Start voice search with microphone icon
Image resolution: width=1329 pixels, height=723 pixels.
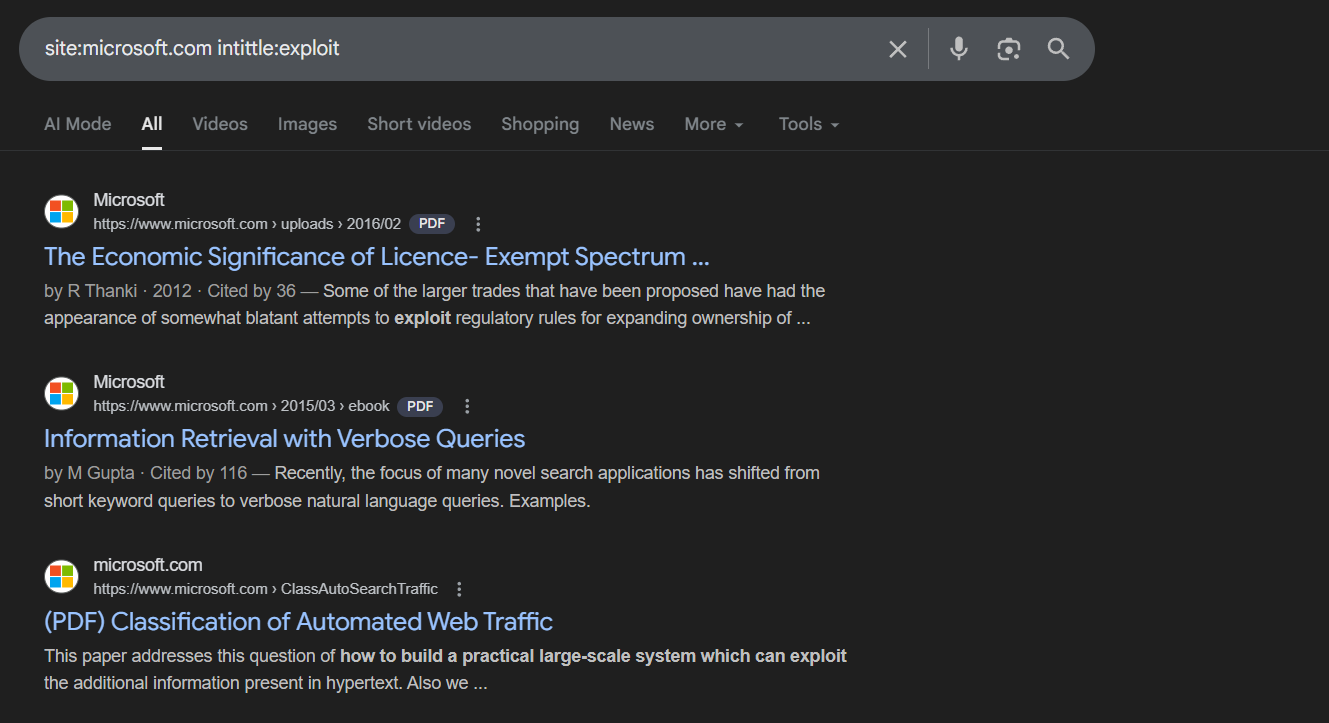click(x=959, y=49)
